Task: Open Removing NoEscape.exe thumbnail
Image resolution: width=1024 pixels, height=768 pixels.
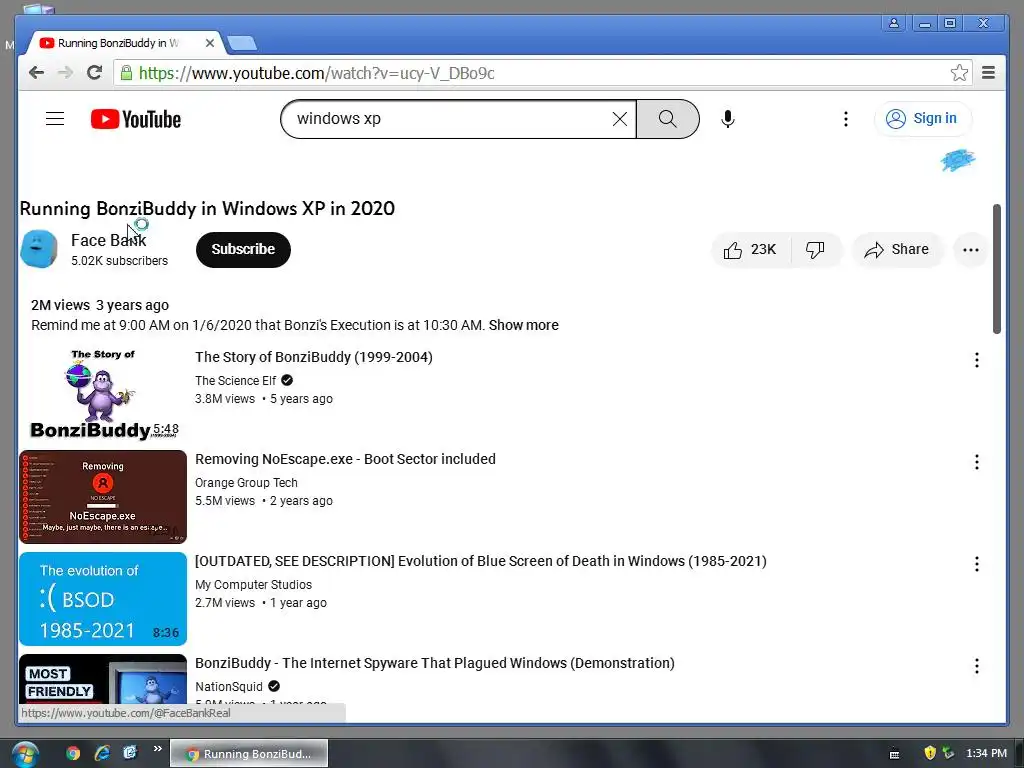Action: click(103, 496)
